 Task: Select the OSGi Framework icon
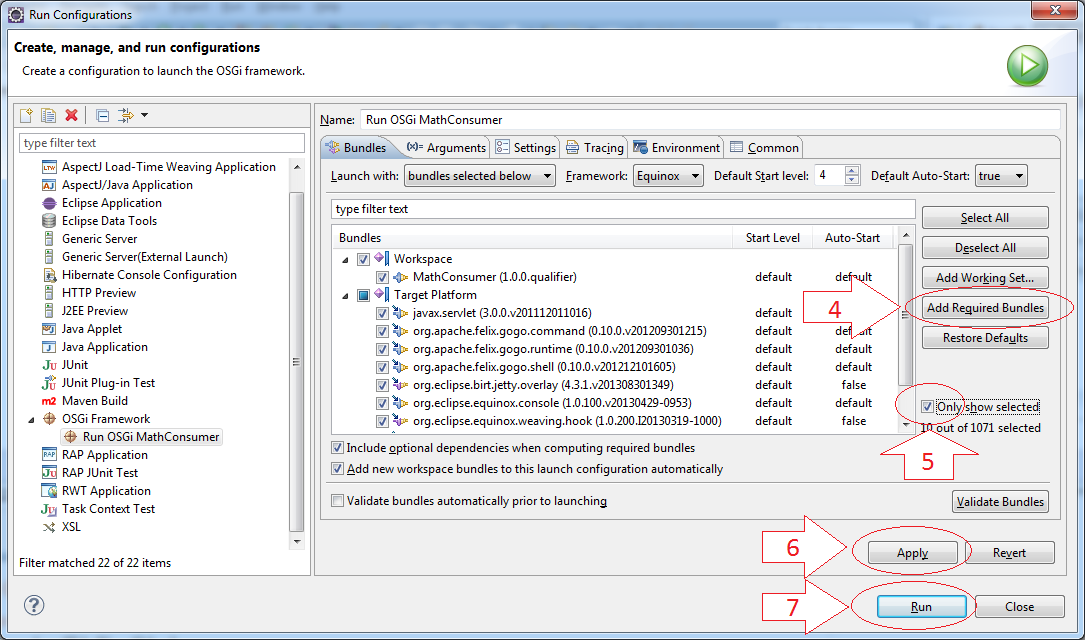pyautogui.click(x=49, y=419)
